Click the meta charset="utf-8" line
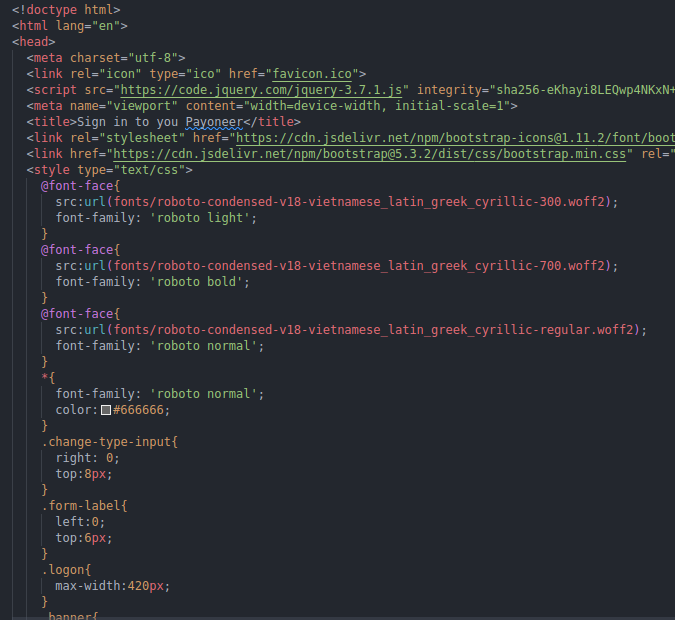675x620 pixels. tap(106, 58)
